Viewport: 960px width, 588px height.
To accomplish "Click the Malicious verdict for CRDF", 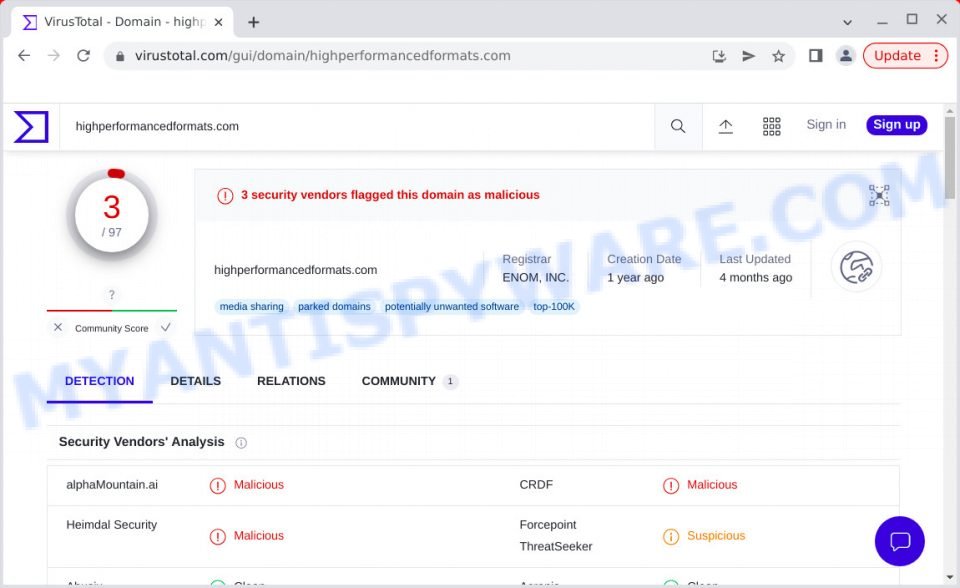I will 712,484.
